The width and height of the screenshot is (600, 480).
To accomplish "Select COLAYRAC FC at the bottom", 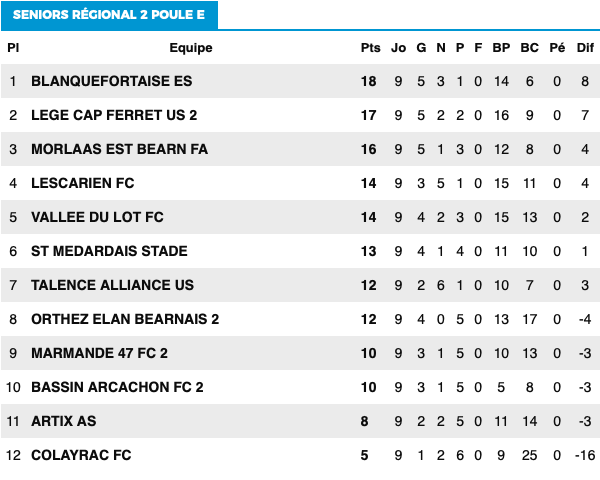I will (x=81, y=455).
